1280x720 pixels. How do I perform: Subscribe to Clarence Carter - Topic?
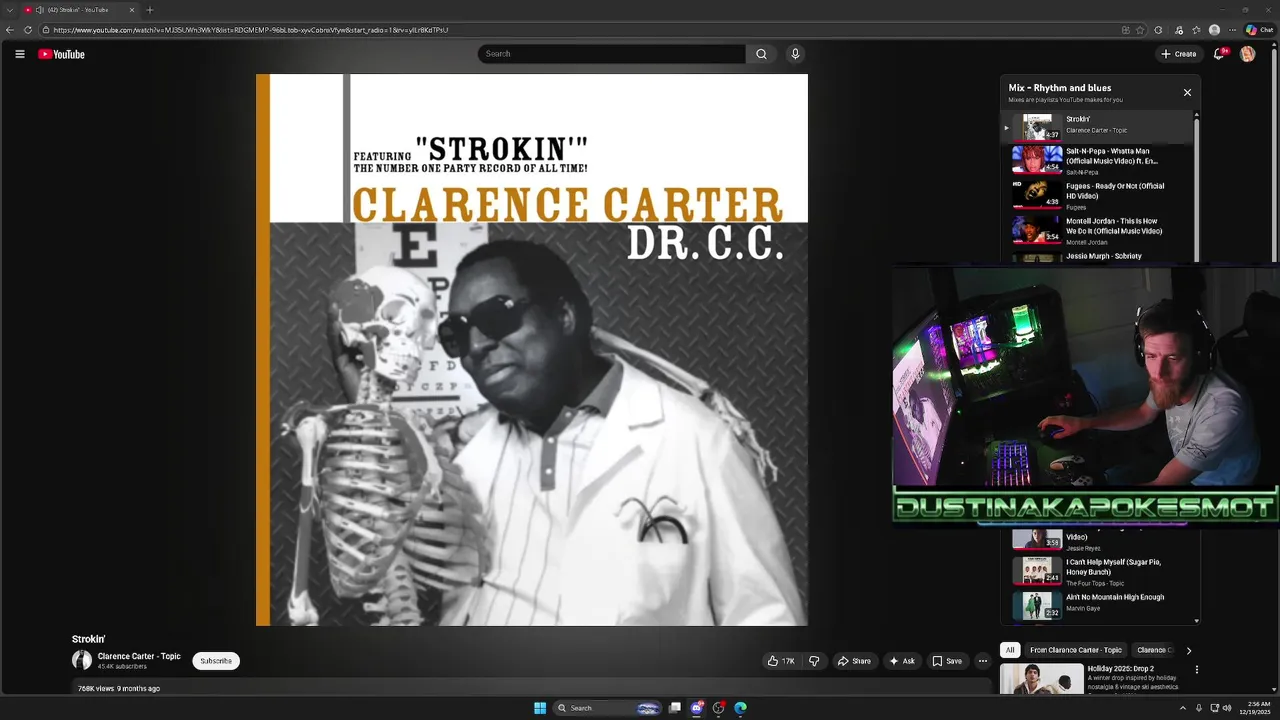[x=216, y=661]
